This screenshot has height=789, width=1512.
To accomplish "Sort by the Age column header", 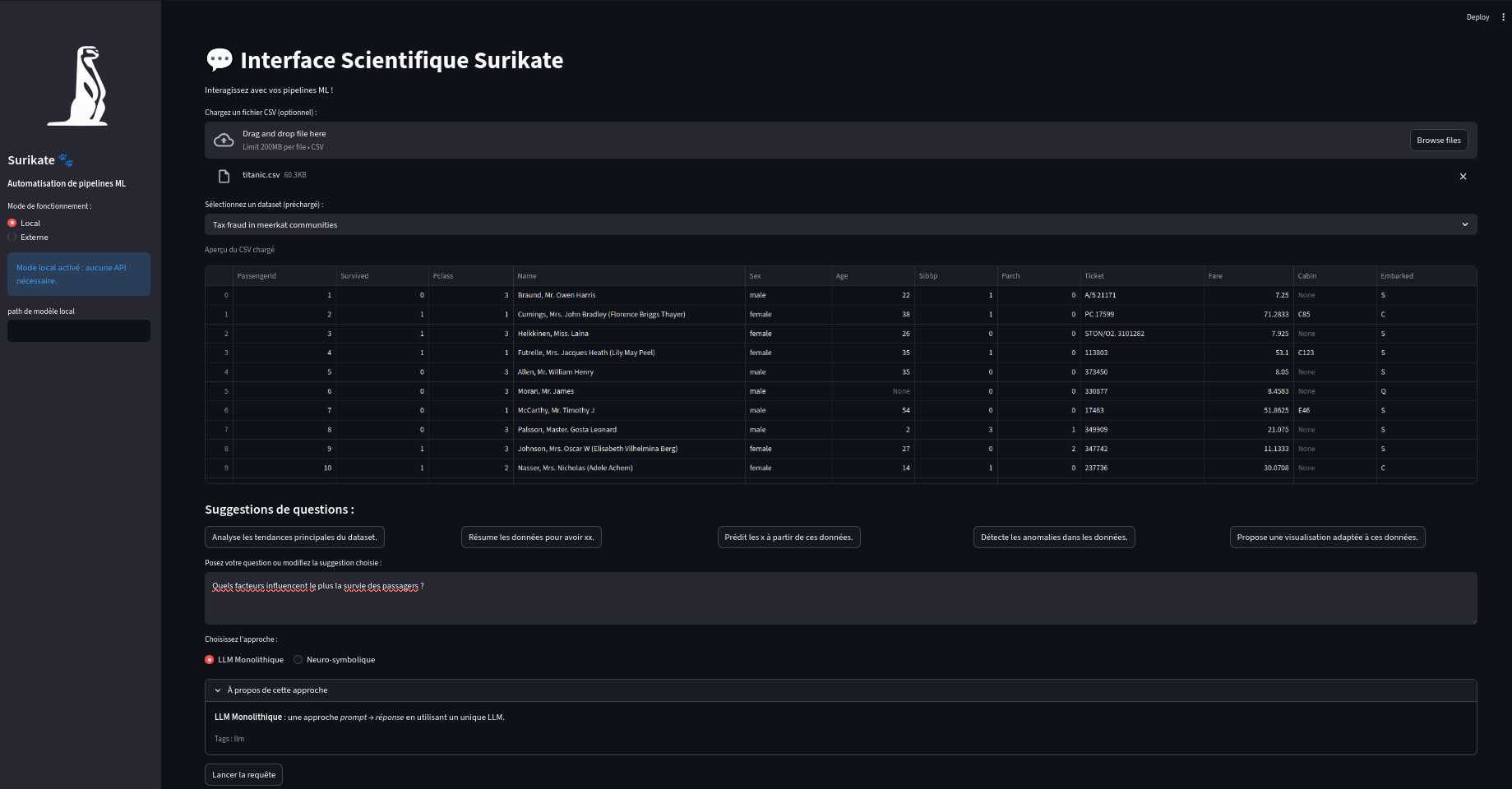I will (x=873, y=276).
